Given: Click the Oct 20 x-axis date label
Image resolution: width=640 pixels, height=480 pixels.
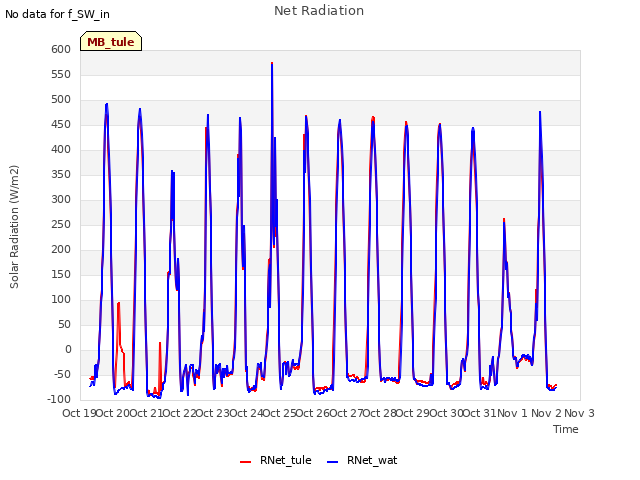Looking at the screenshot, I should pos(113,413).
